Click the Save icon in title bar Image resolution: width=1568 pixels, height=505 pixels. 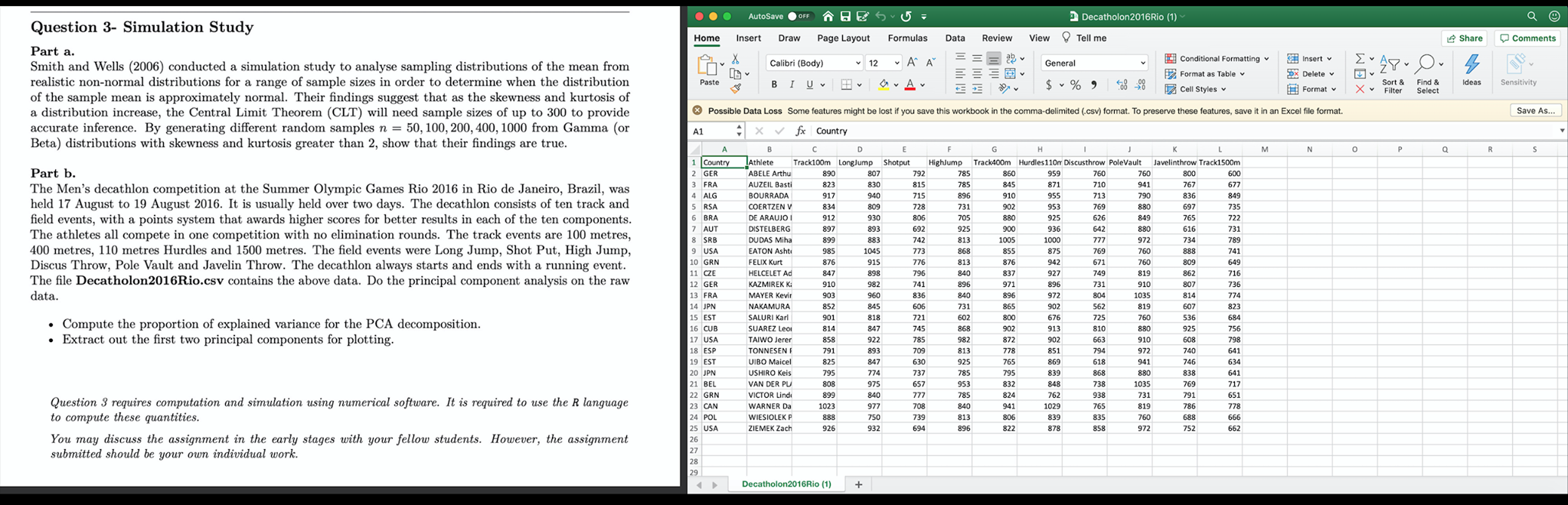coord(845,16)
